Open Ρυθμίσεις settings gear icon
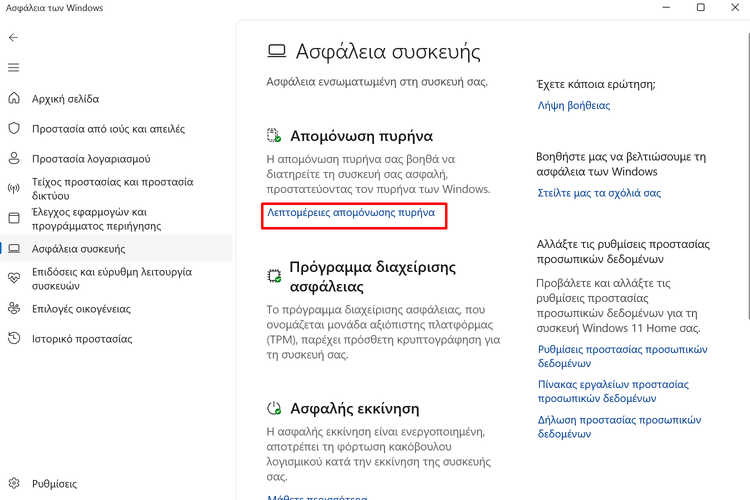 coord(14,484)
